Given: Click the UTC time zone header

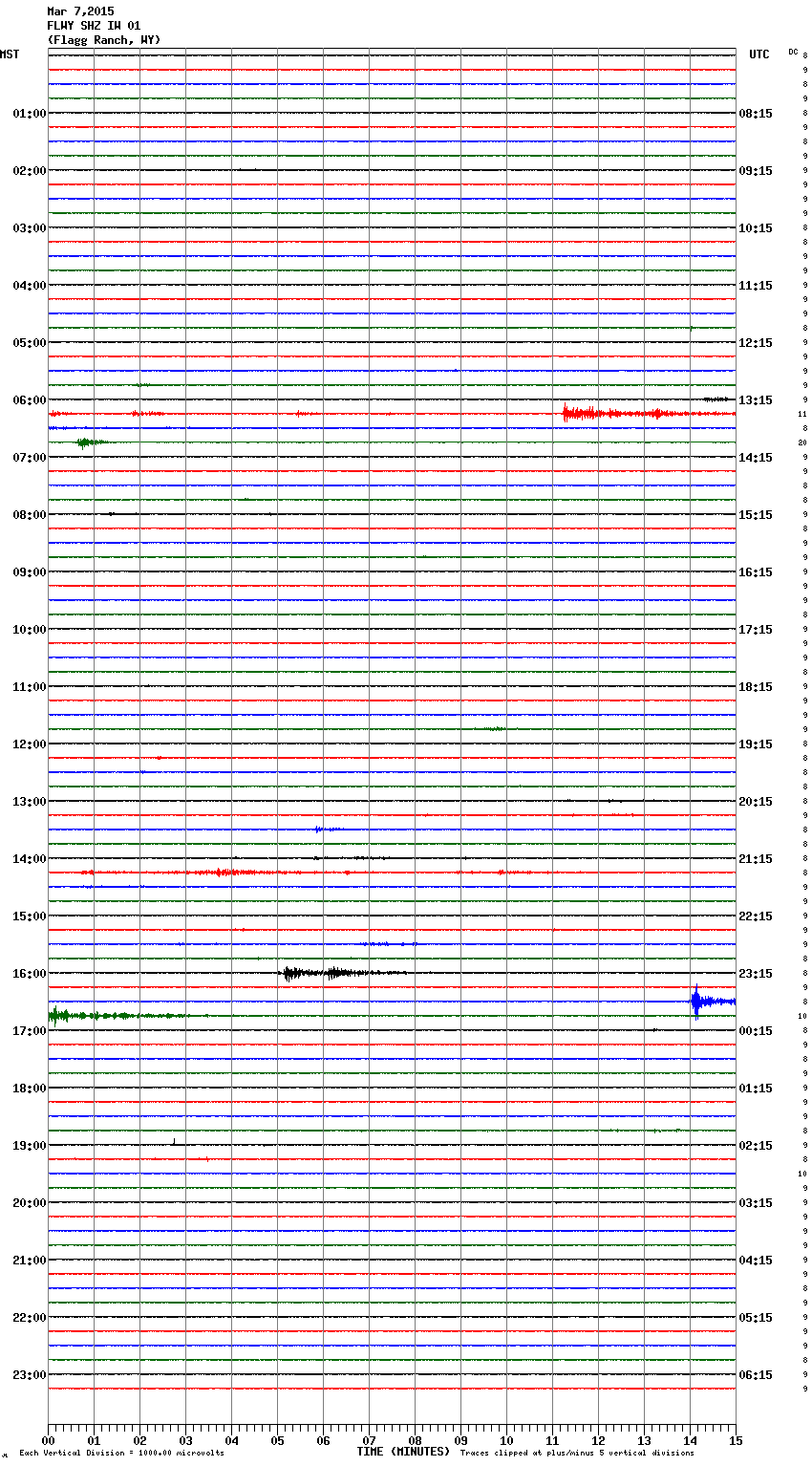Looking at the screenshot, I should (x=759, y=54).
